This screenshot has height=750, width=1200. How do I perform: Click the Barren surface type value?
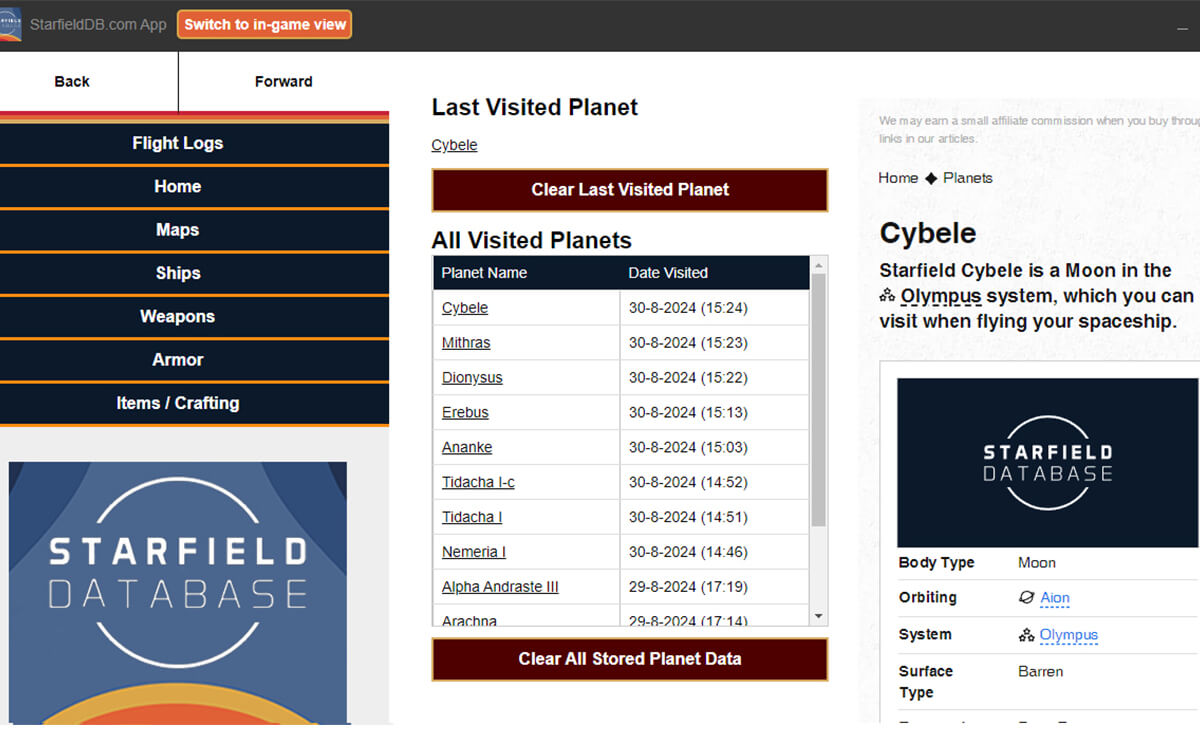click(1041, 671)
